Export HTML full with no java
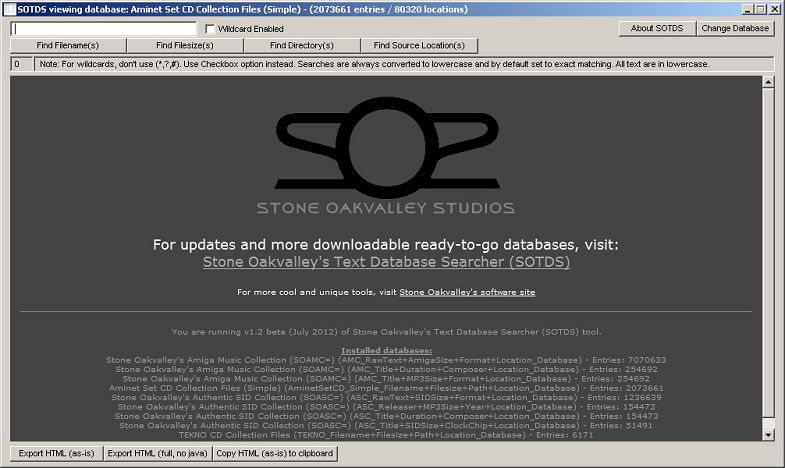Image resolution: width=785 pixels, height=468 pixels. click(157, 454)
